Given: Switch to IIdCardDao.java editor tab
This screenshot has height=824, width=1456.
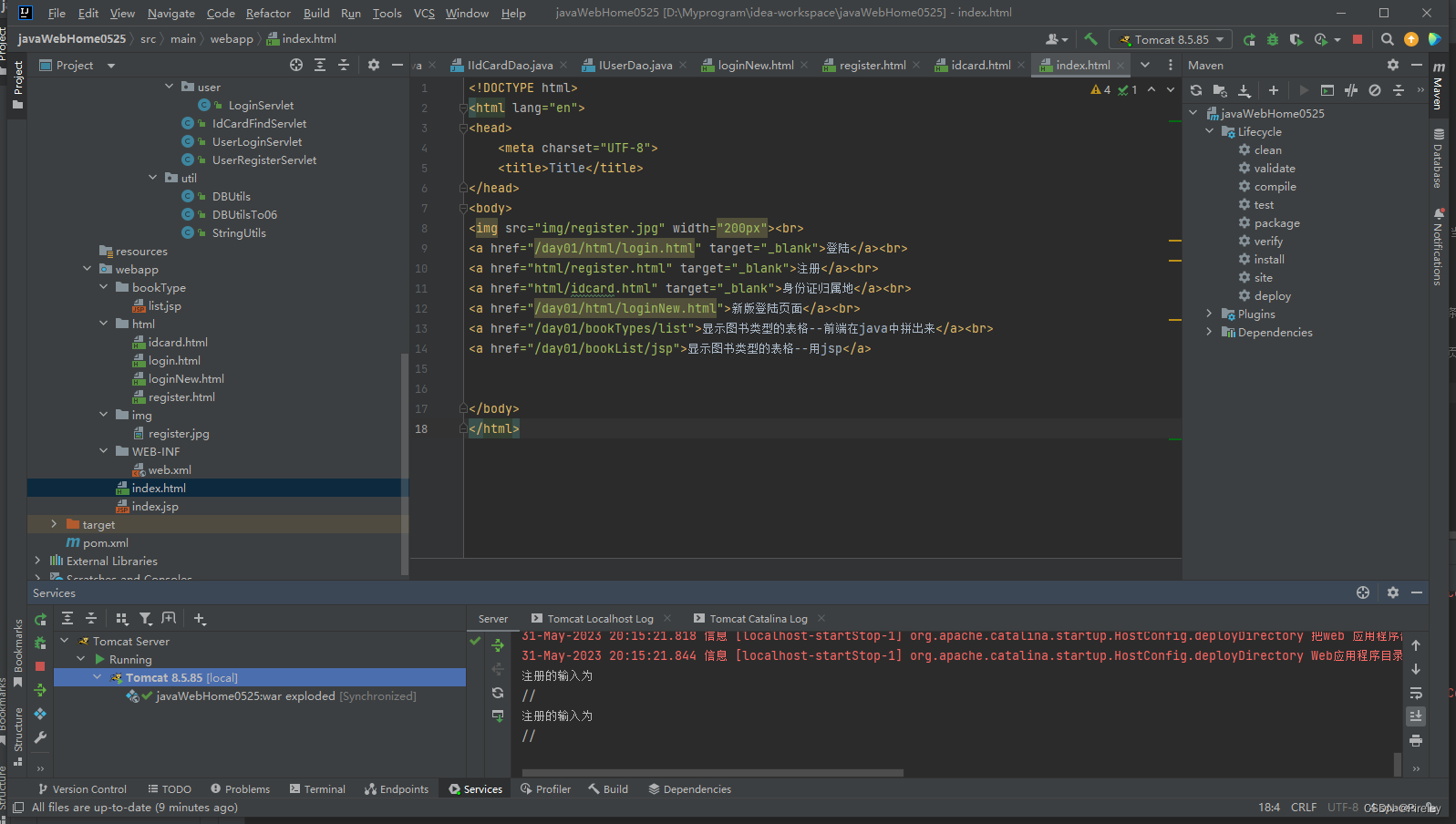Looking at the screenshot, I should tap(510, 65).
